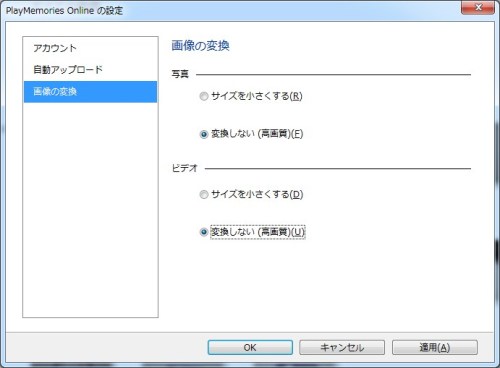Confirm settings with the OK button
Screen dimensions: 500x368
coord(250,347)
